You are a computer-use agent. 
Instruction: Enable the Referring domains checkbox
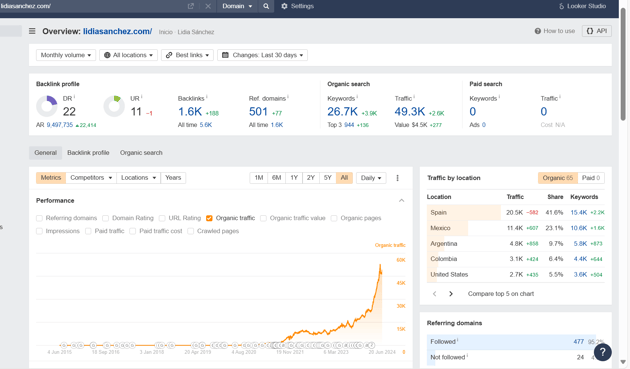pyautogui.click(x=39, y=218)
